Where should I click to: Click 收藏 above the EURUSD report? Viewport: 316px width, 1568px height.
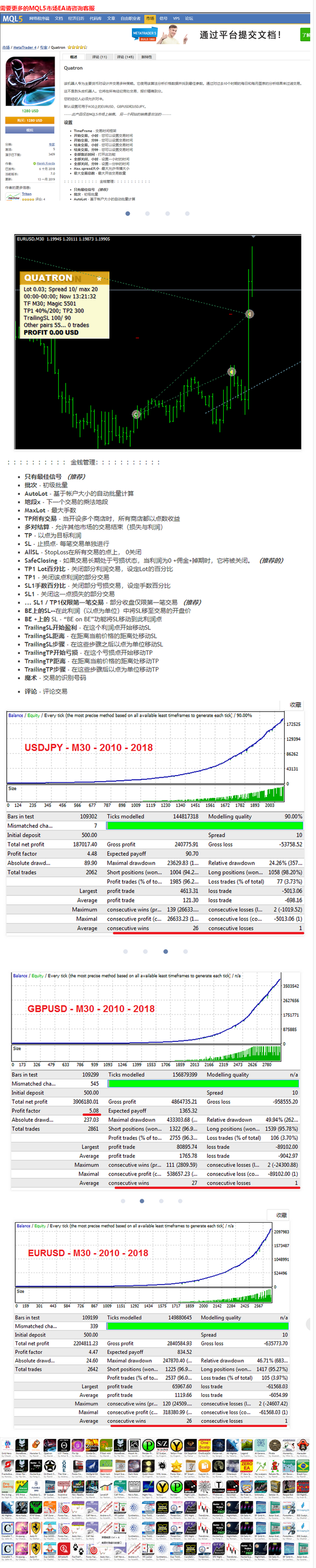point(281,1215)
